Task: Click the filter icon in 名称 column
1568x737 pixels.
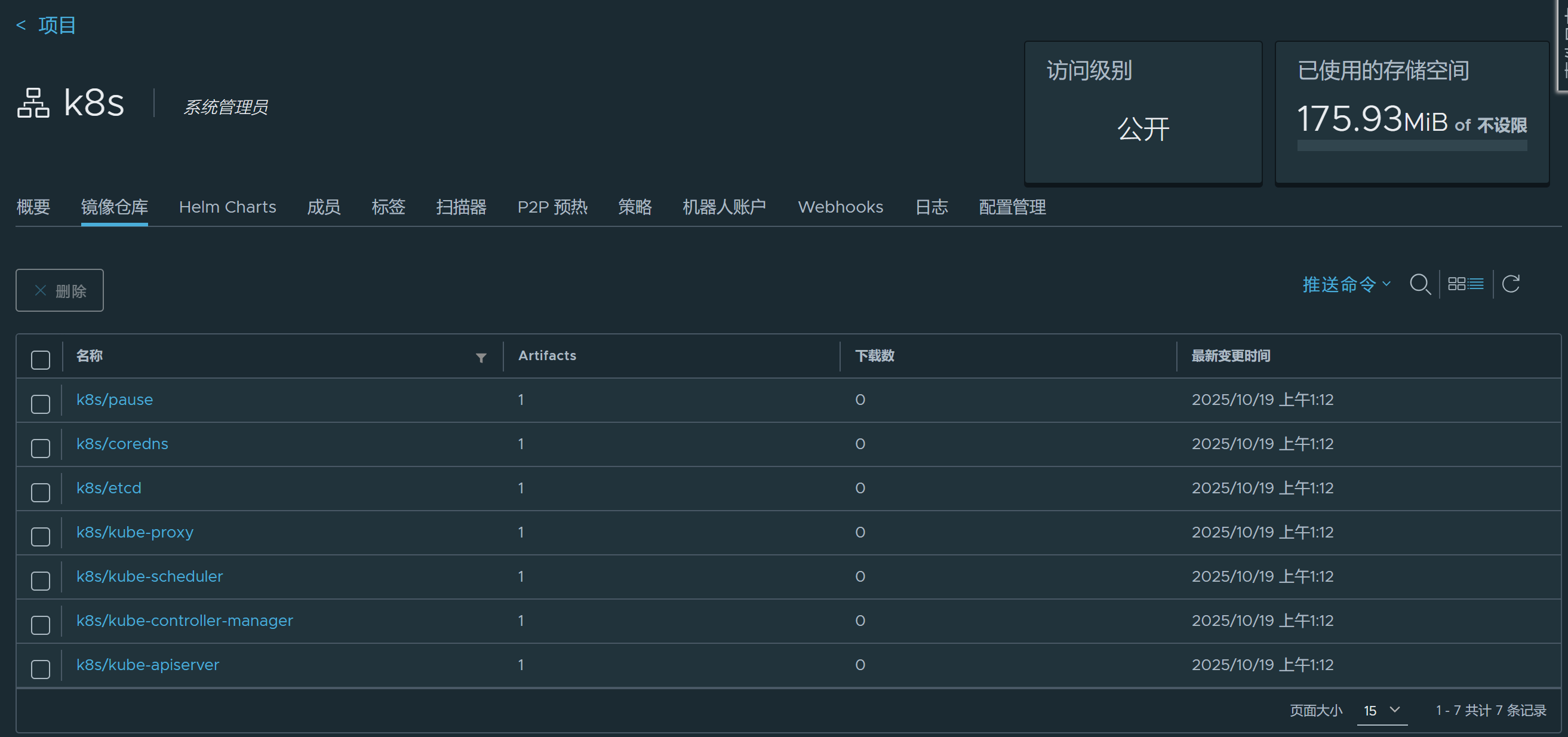Action: pyautogui.click(x=481, y=358)
